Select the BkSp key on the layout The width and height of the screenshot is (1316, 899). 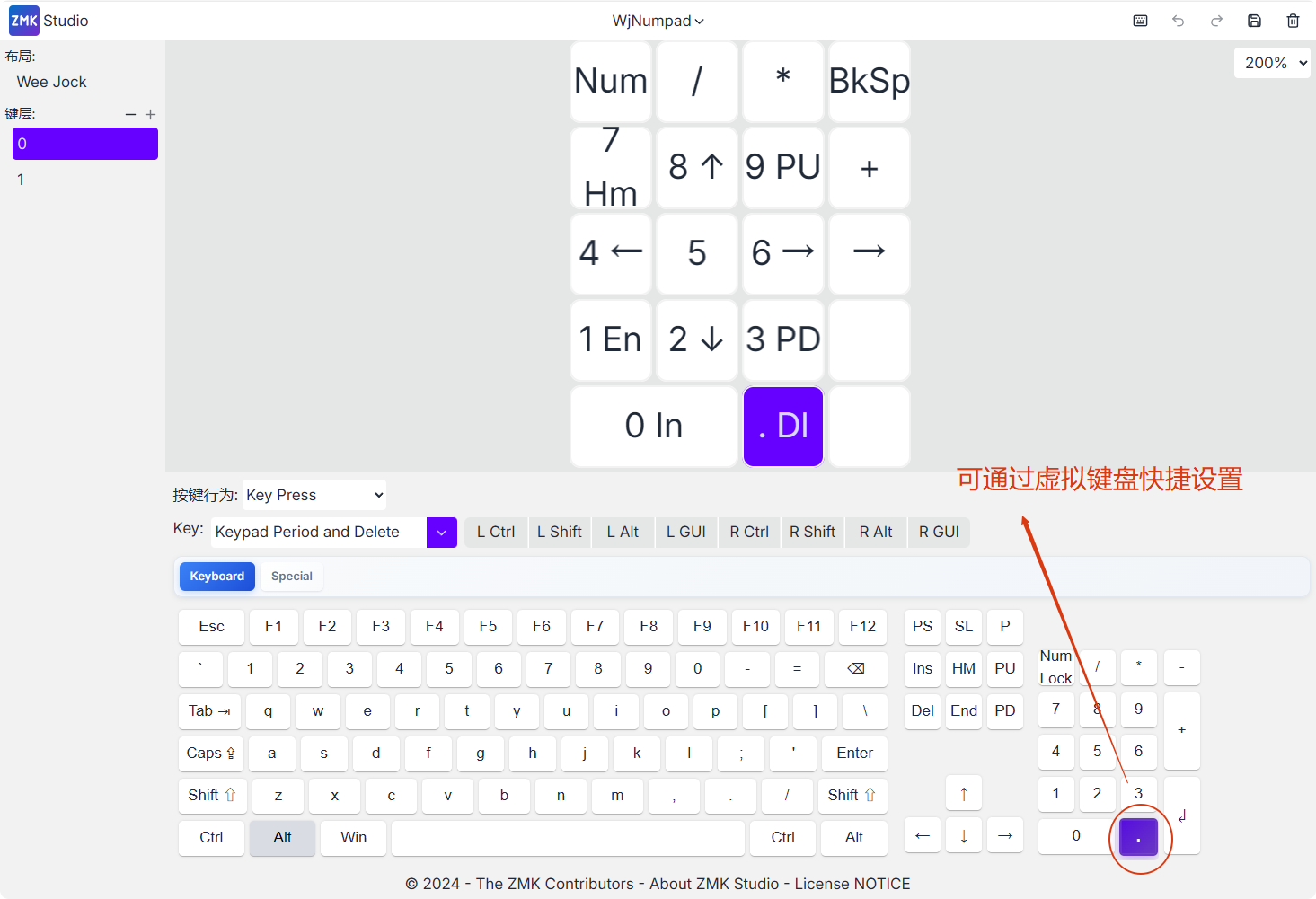[x=870, y=82]
